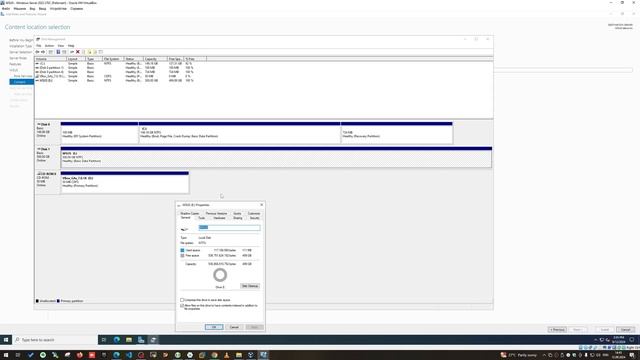Switch to the Shadow Copies tab
This screenshot has width=640, height=360.
point(190,213)
